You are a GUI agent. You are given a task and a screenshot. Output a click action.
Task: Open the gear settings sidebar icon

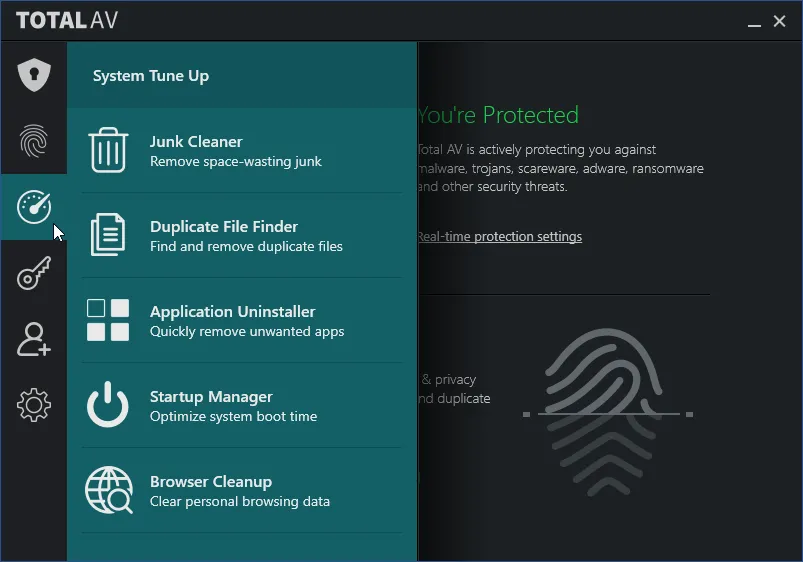pos(34,405)
